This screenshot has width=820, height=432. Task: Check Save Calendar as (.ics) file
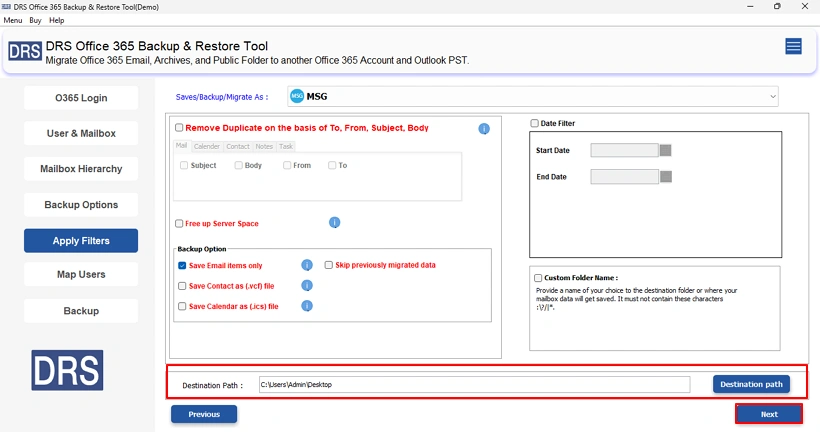click(x=182, y=306)
